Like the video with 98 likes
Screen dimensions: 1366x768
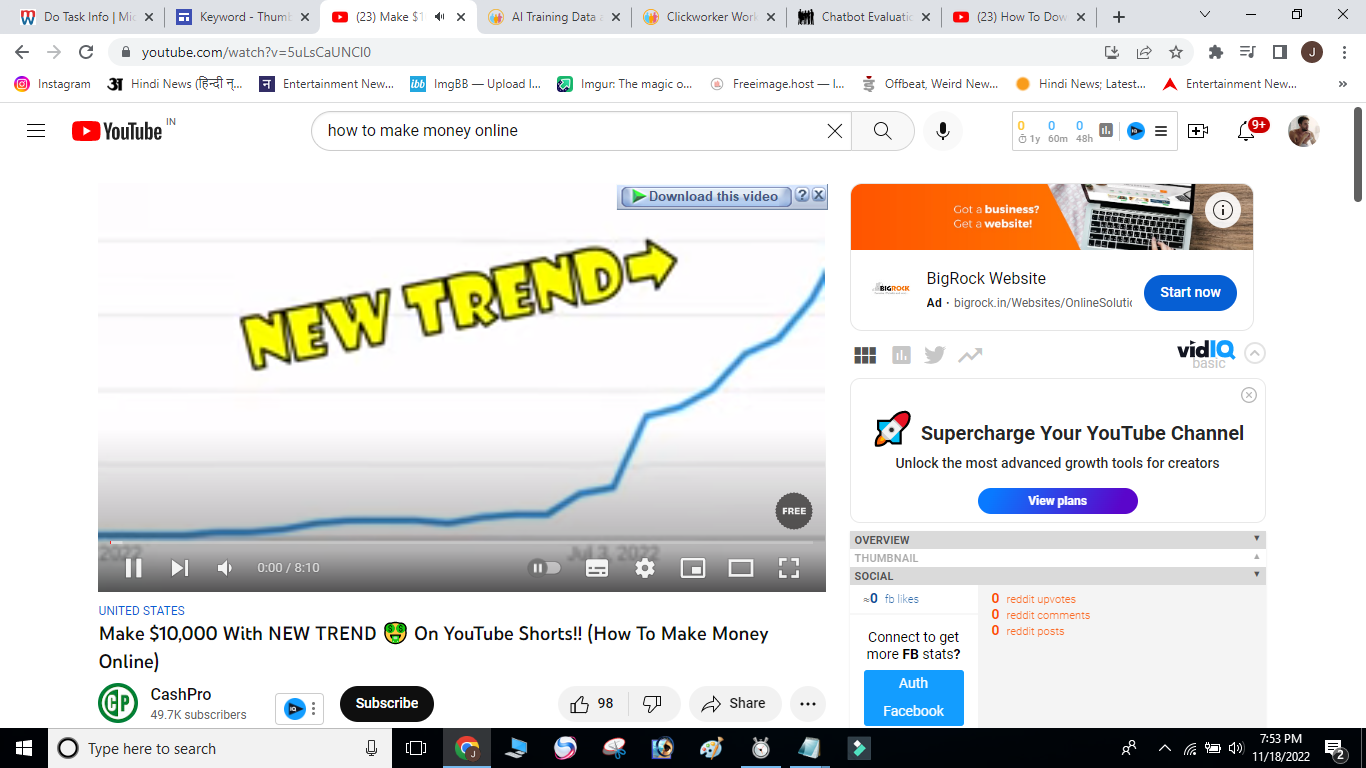[591, 704]
